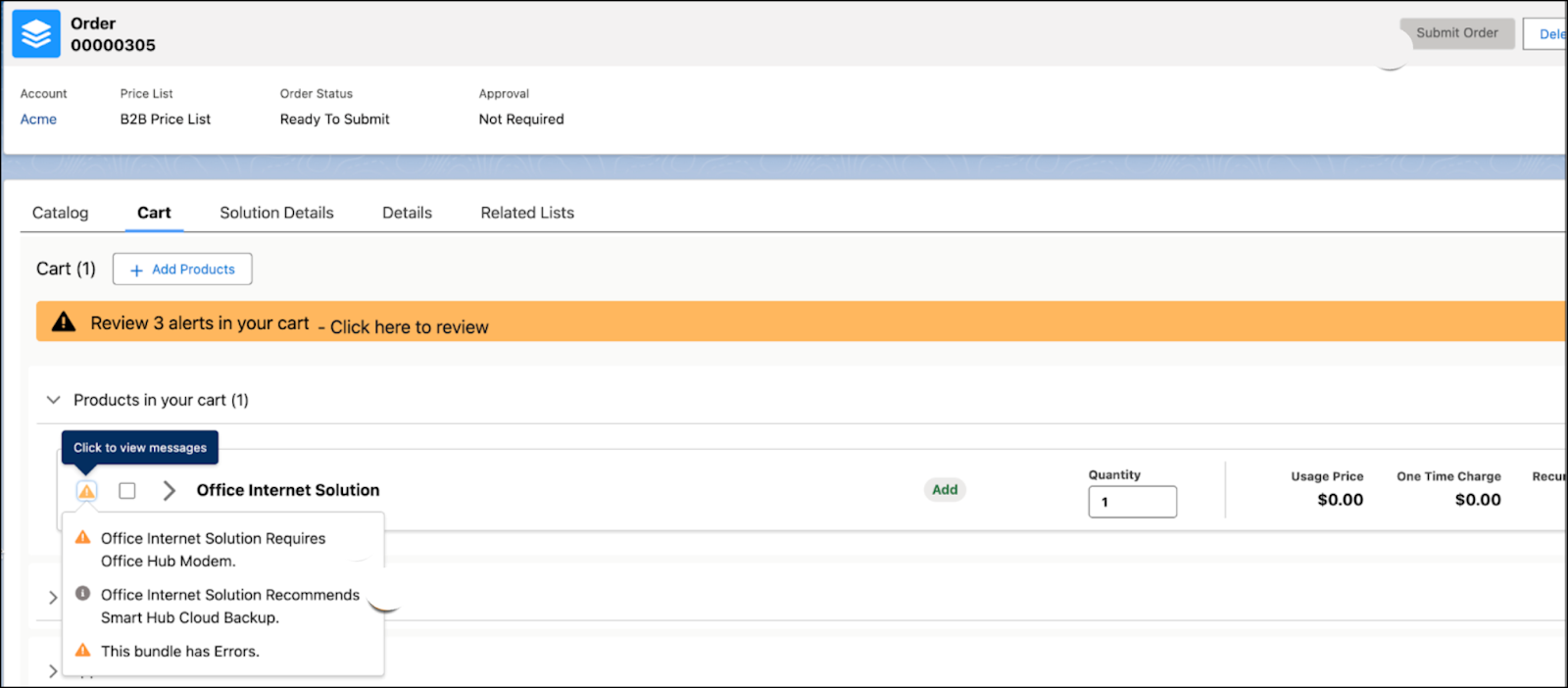Collapse the 'Products in your cart (1)' section
1568x688 pixels.
click(x=54, y=400)
